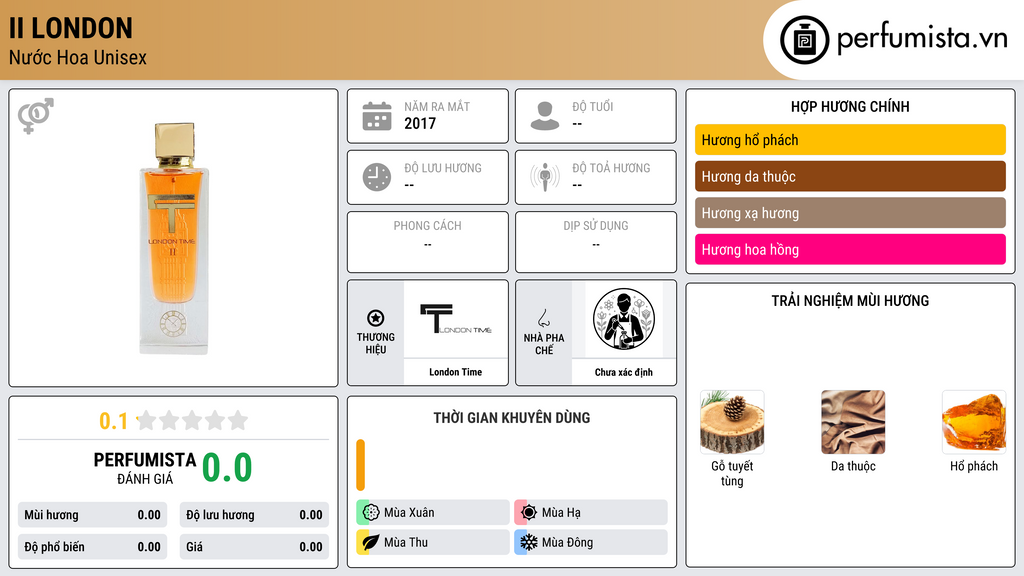
Task: Click the Mùi hương 0.00 score row
Action: (93, 515)
